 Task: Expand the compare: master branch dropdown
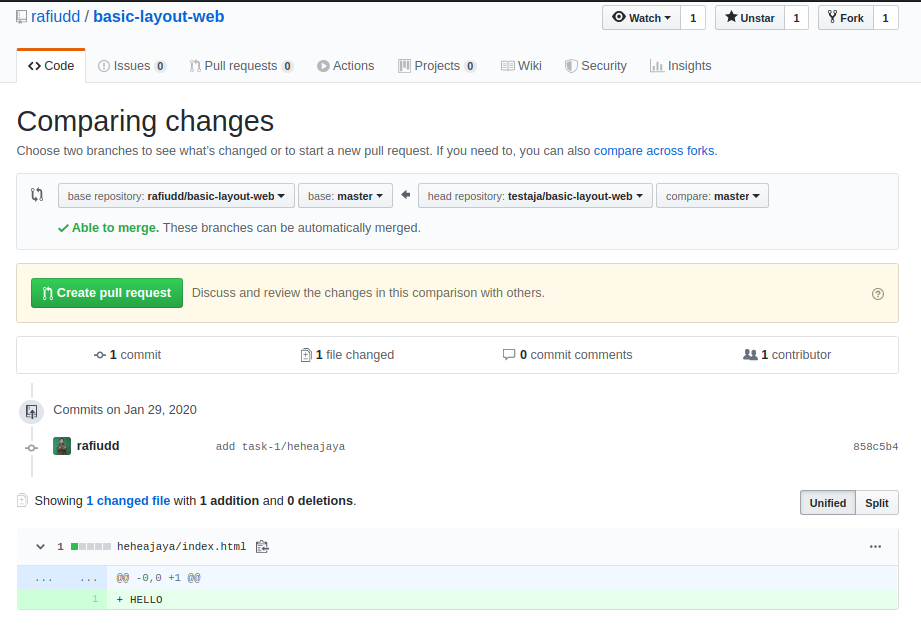pos(712,196)
